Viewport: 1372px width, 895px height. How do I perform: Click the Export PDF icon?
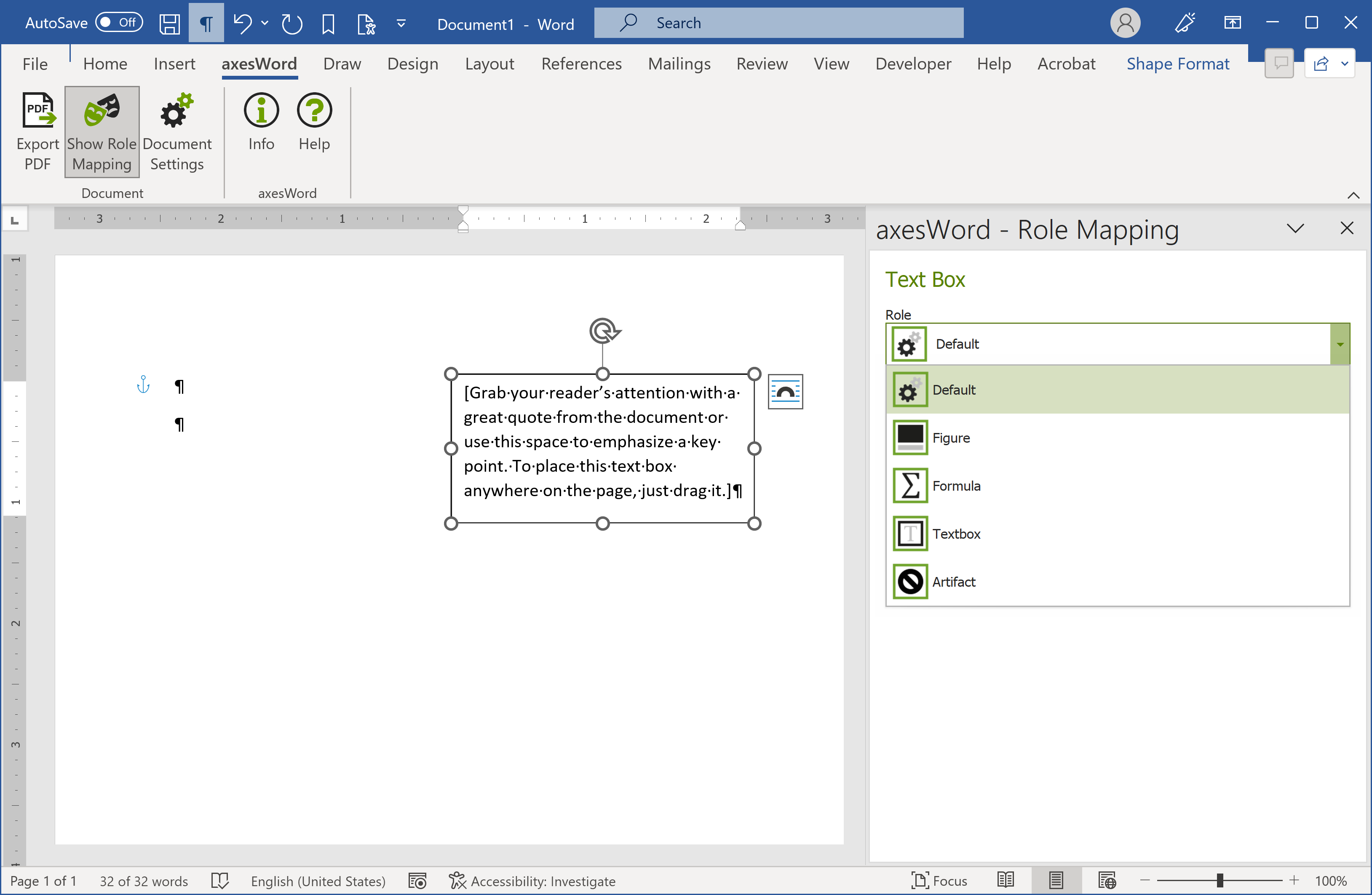click(x=38, y=111)
